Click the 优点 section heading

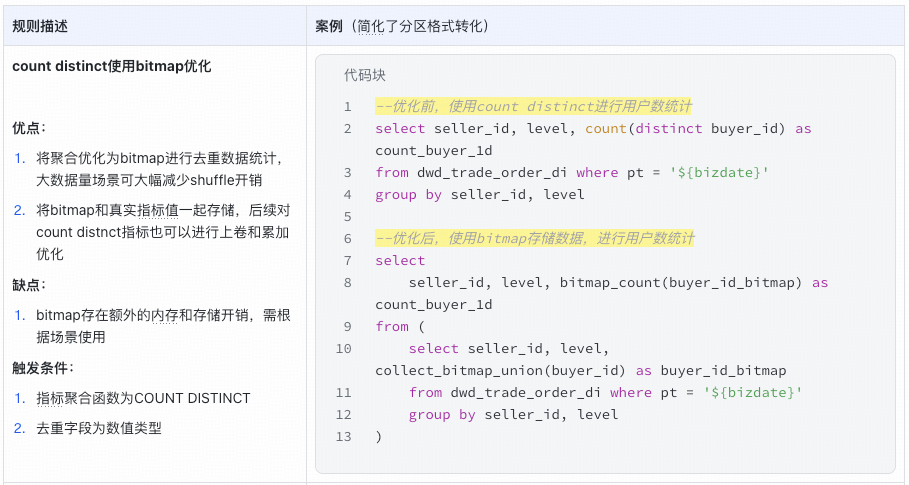click(30, 128)
